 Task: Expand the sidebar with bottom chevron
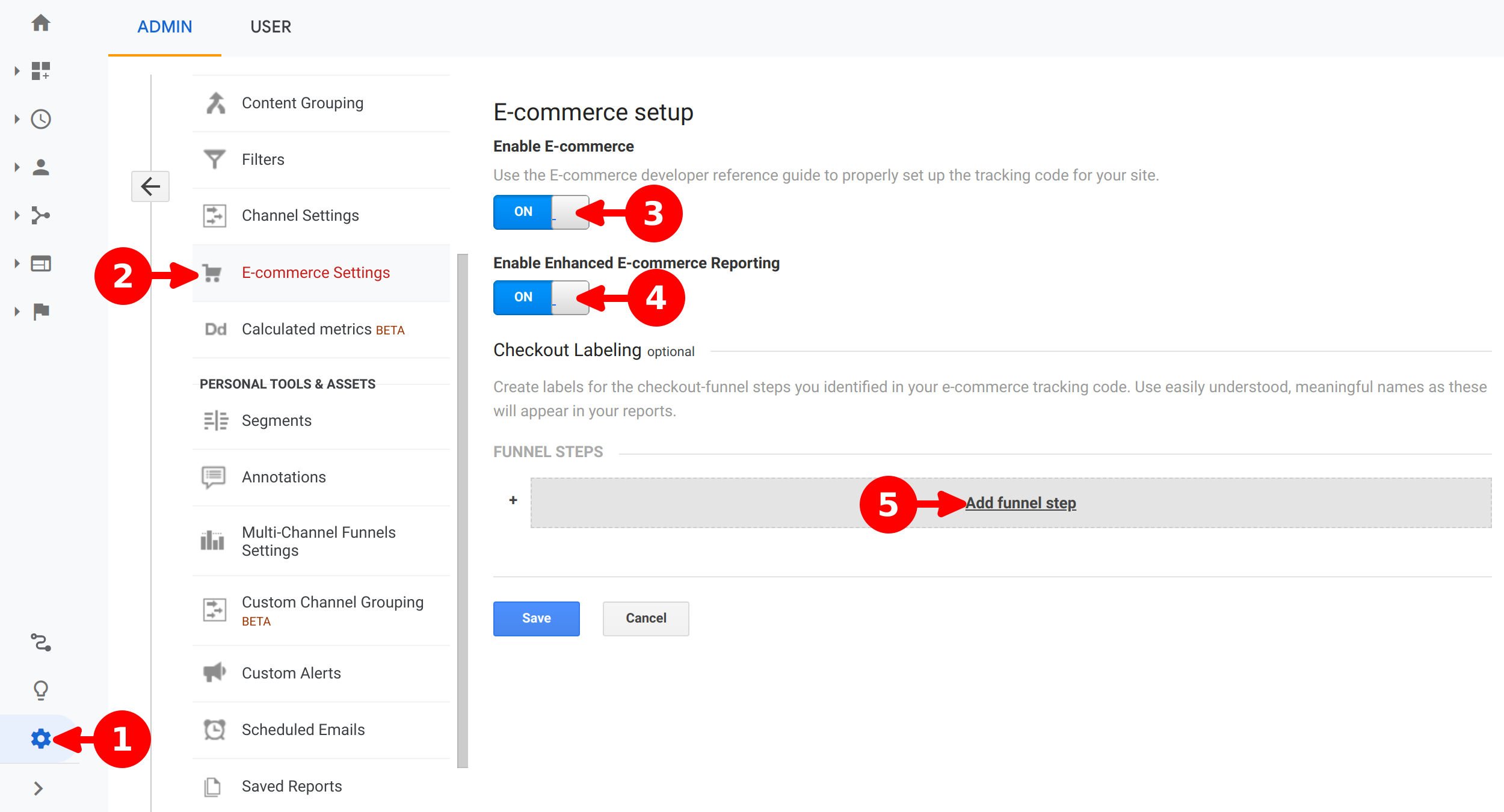coord(39,788)
